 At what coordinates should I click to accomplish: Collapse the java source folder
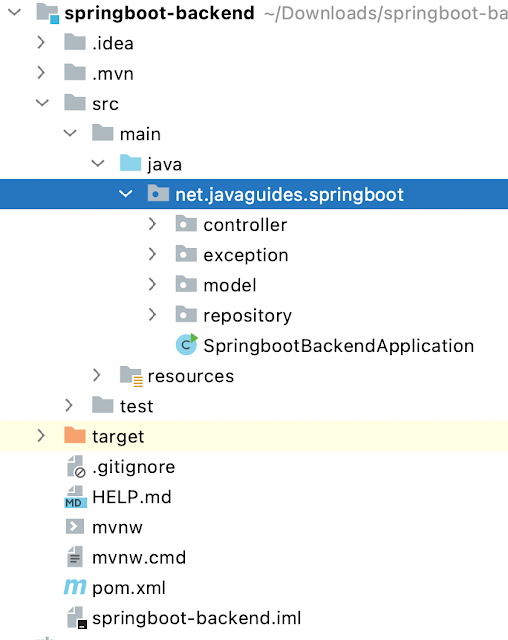tap(98, 163)
